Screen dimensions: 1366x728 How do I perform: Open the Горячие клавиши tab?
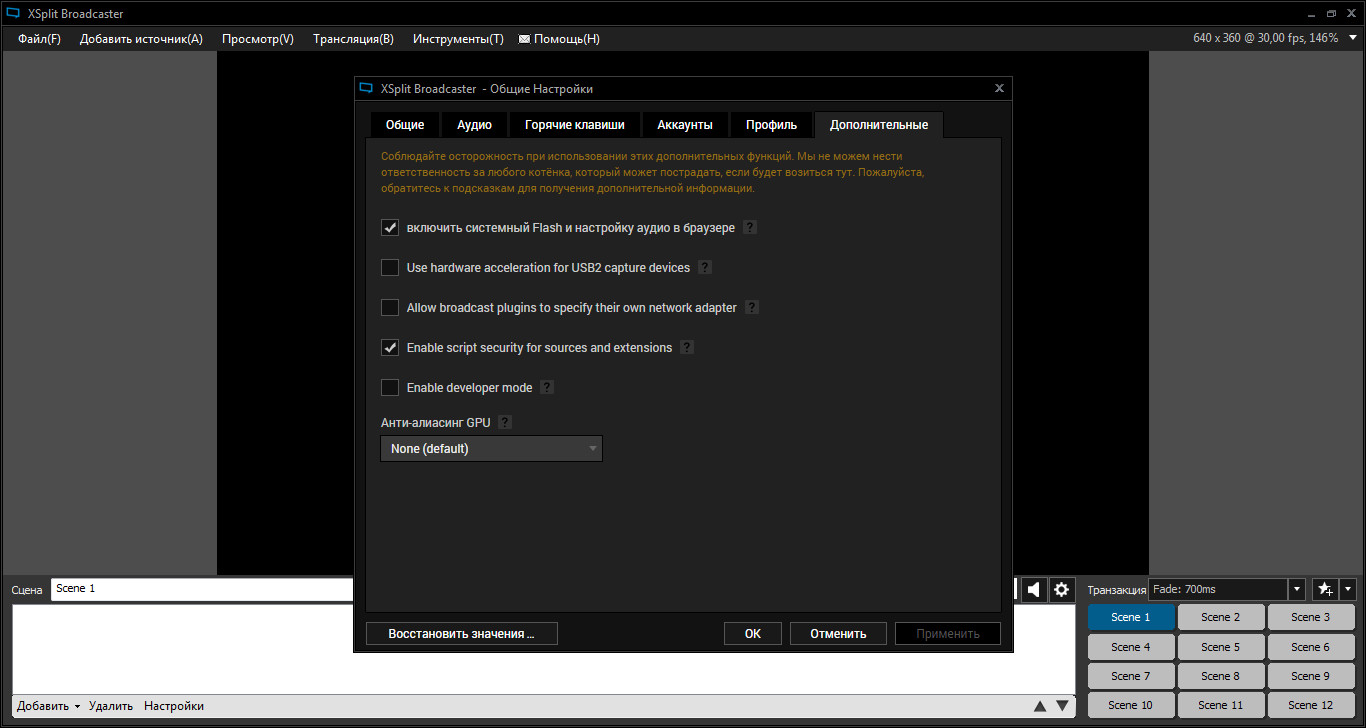pyautogui.click(x=575, y=125)
